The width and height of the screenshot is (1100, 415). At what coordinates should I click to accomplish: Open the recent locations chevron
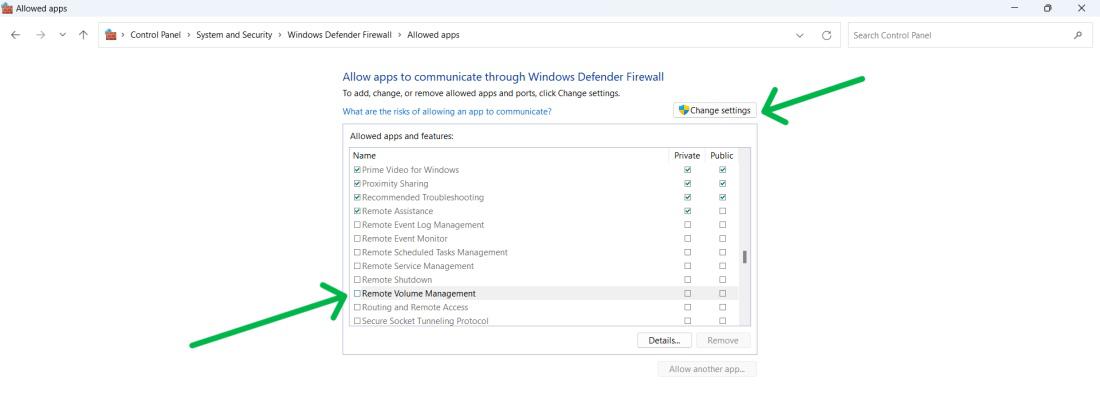61,36
